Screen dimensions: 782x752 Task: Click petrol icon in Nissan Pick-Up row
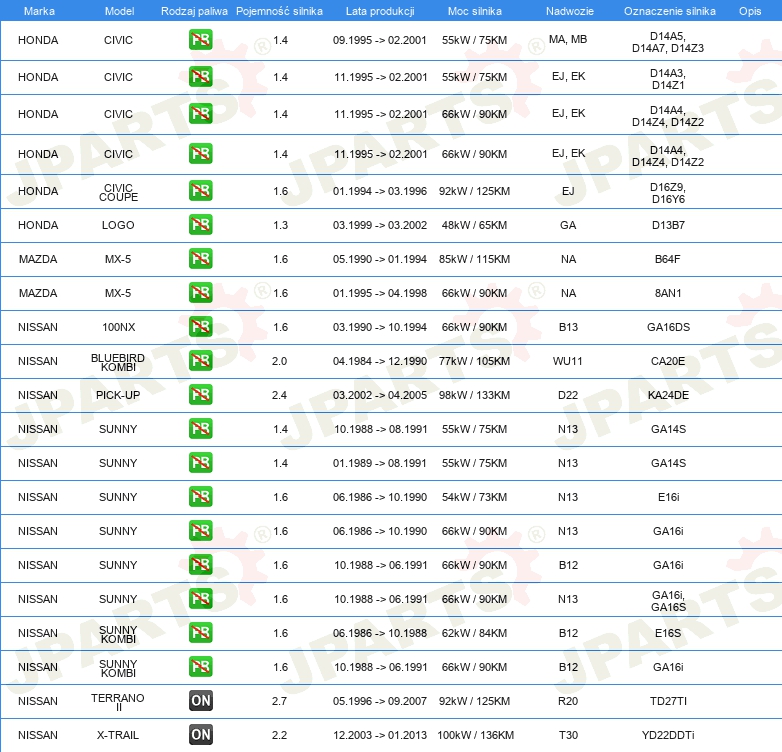tap(200, 395)
